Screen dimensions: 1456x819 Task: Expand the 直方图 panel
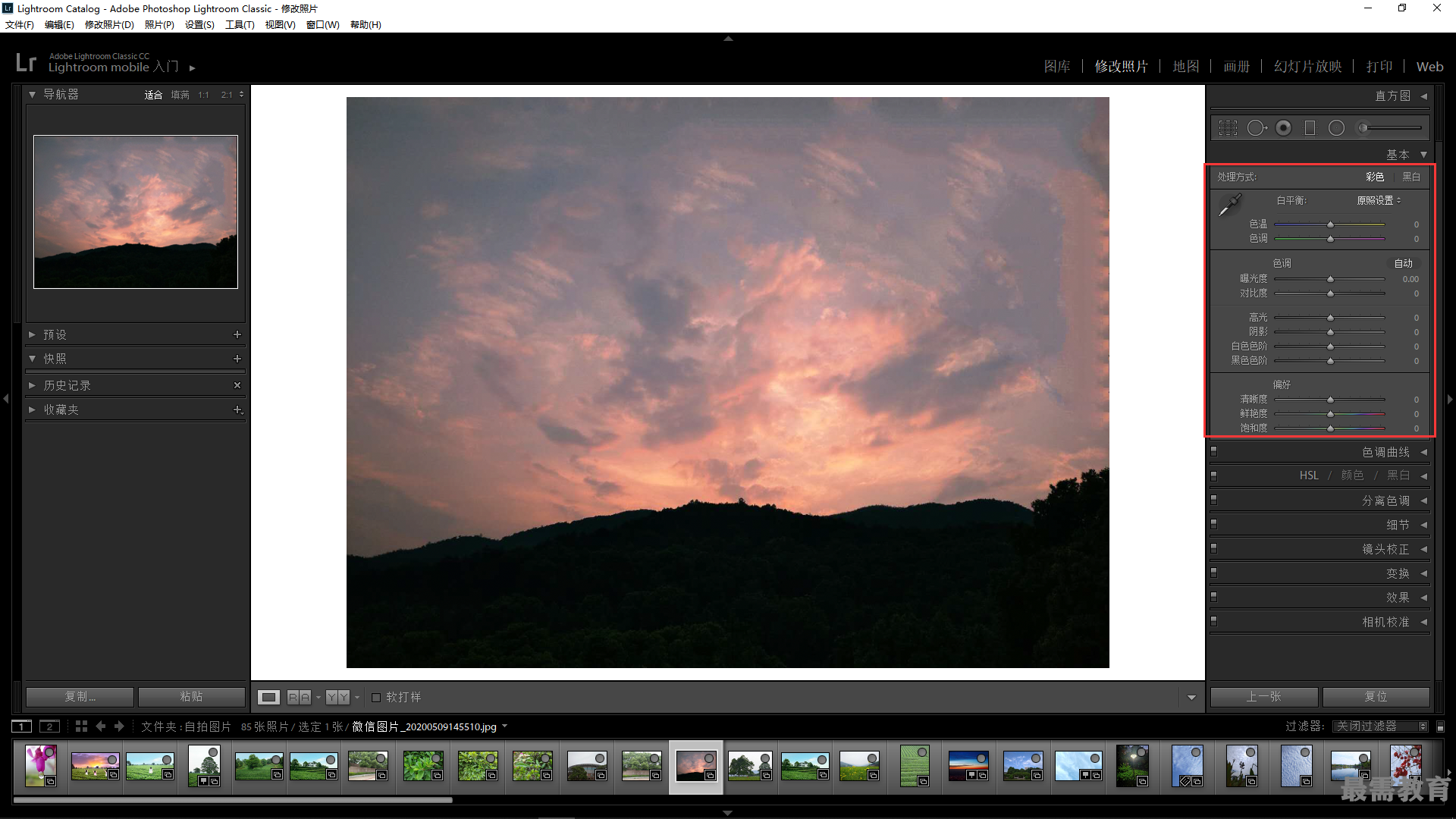pos(1424,96)
